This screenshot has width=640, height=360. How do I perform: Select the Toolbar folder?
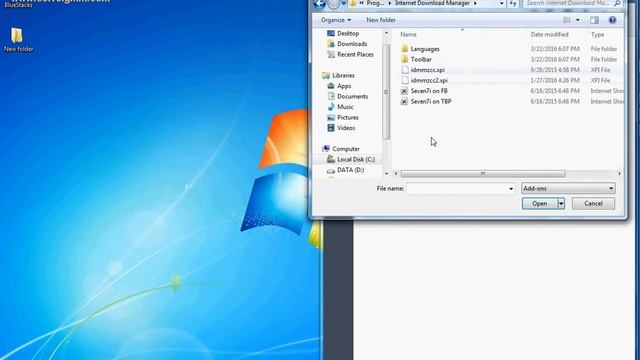coord(421,60)
